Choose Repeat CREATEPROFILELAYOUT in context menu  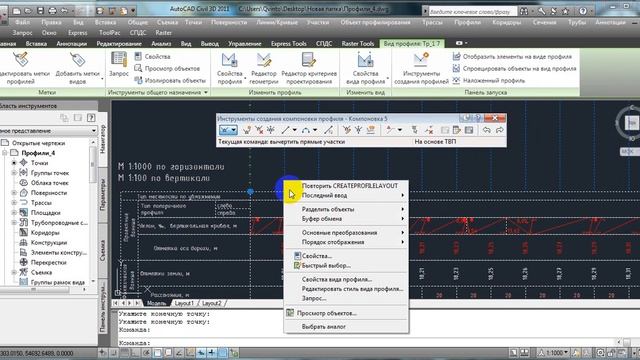pos(347,186)
